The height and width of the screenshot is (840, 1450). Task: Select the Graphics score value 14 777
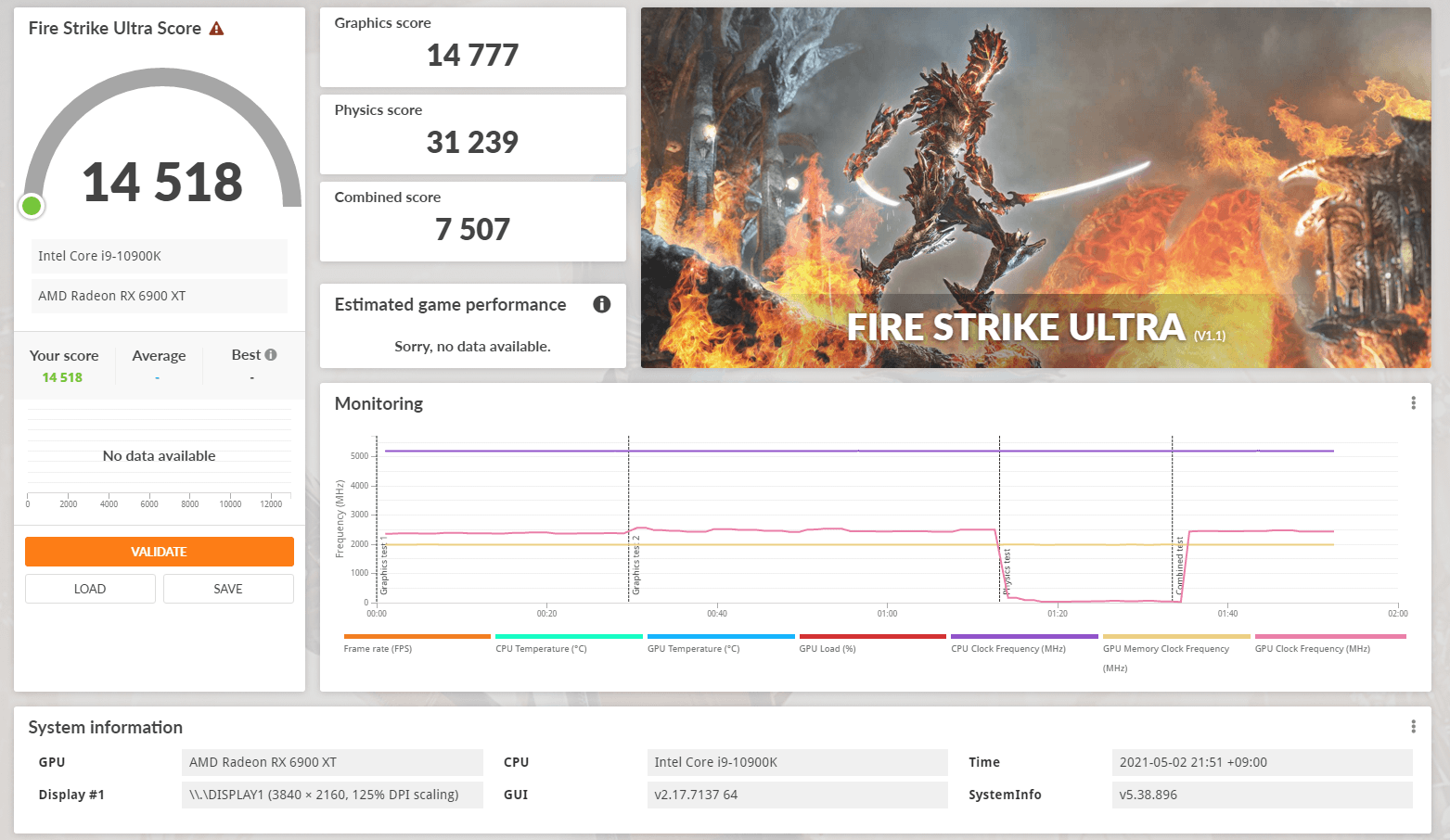pyautogui.click(x=472, y=56)
